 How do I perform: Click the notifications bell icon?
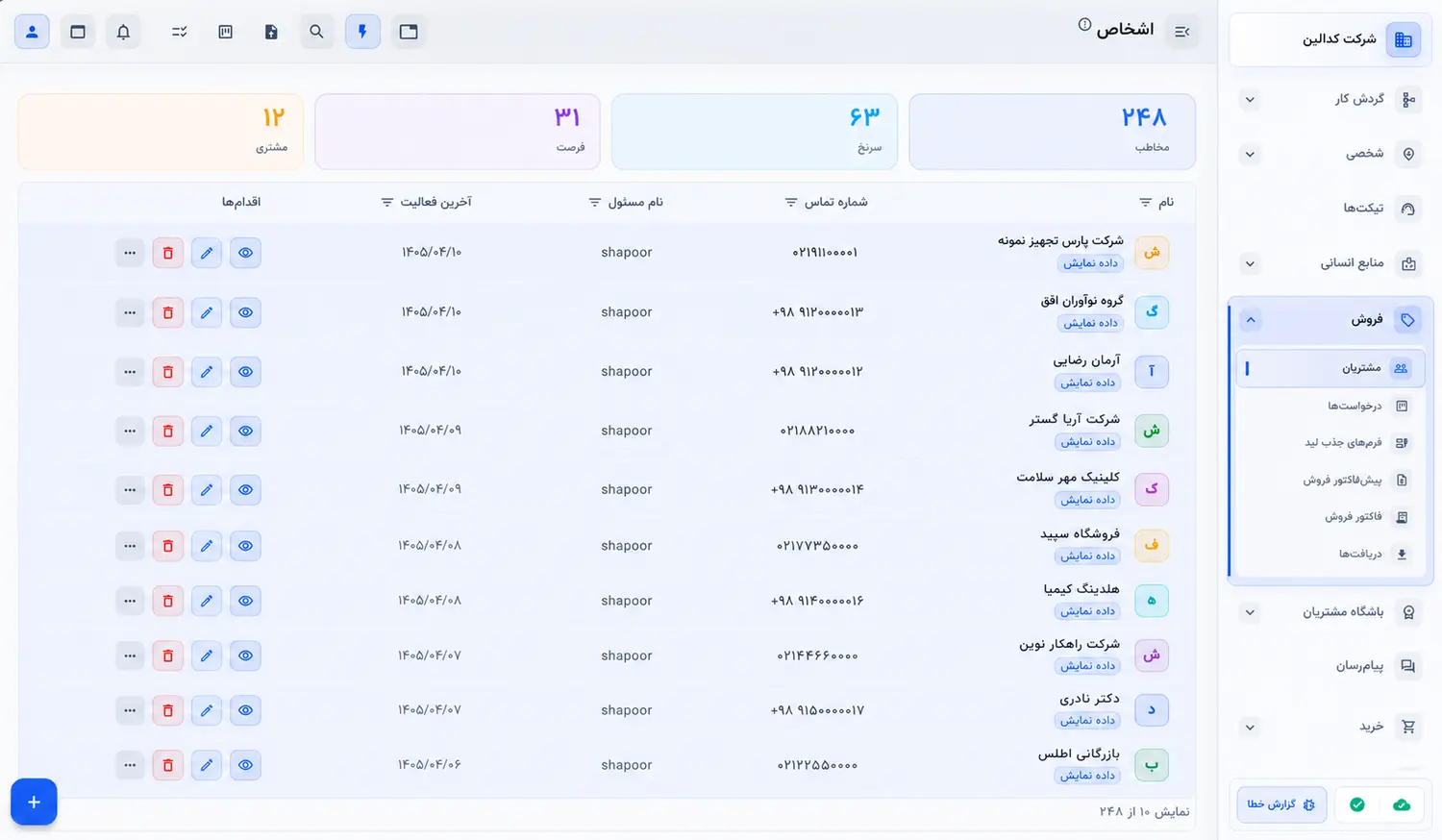(124, 32)
